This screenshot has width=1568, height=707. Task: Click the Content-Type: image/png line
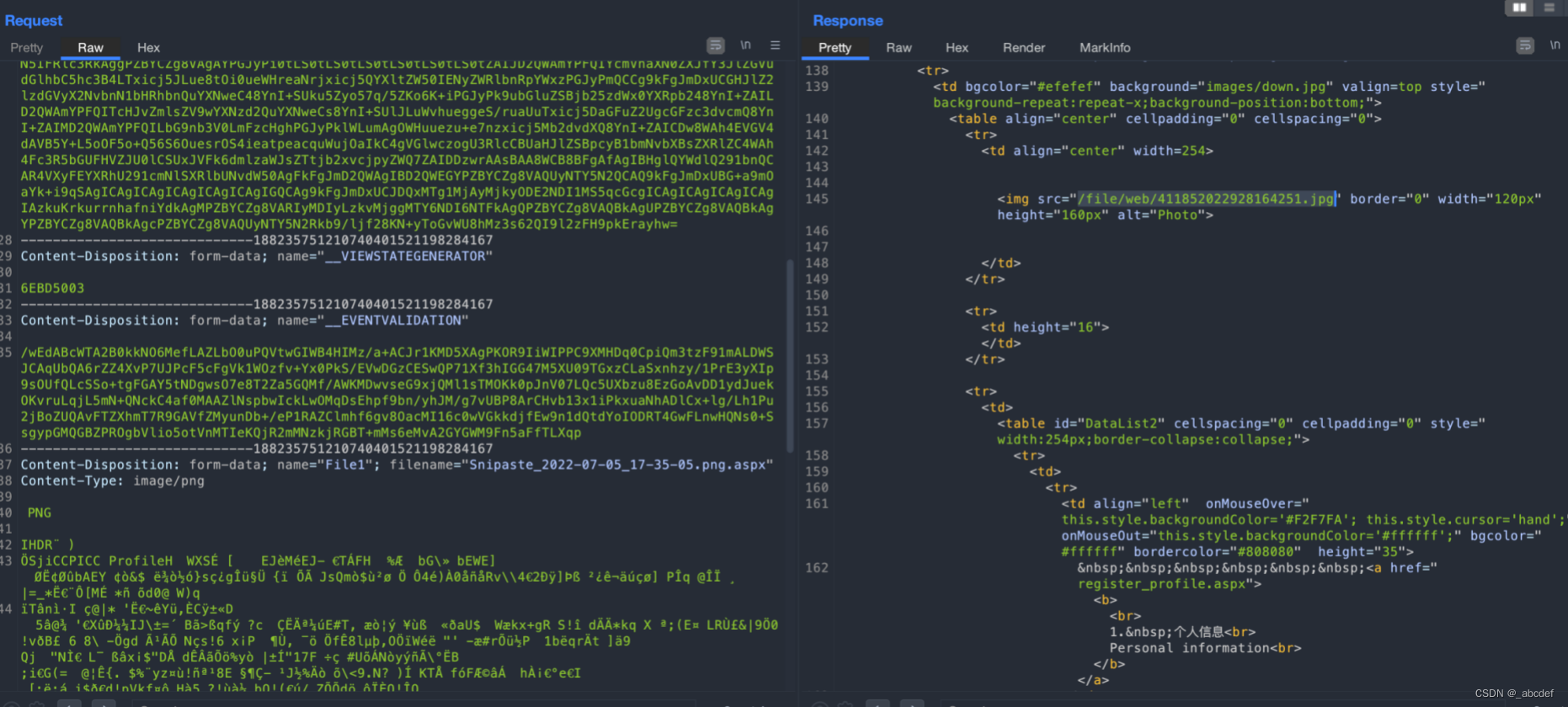coord(112,481)
